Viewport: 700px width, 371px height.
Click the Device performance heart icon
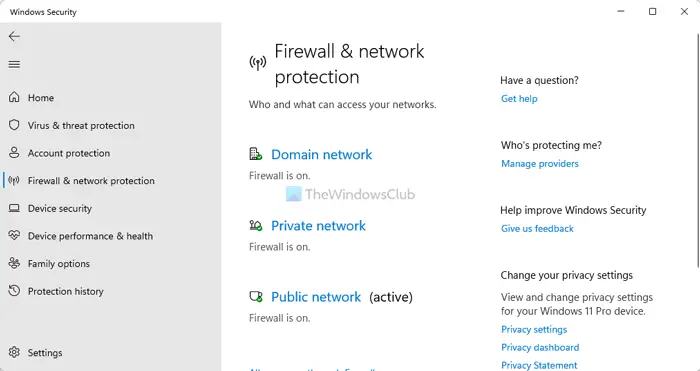pos(14,236)
